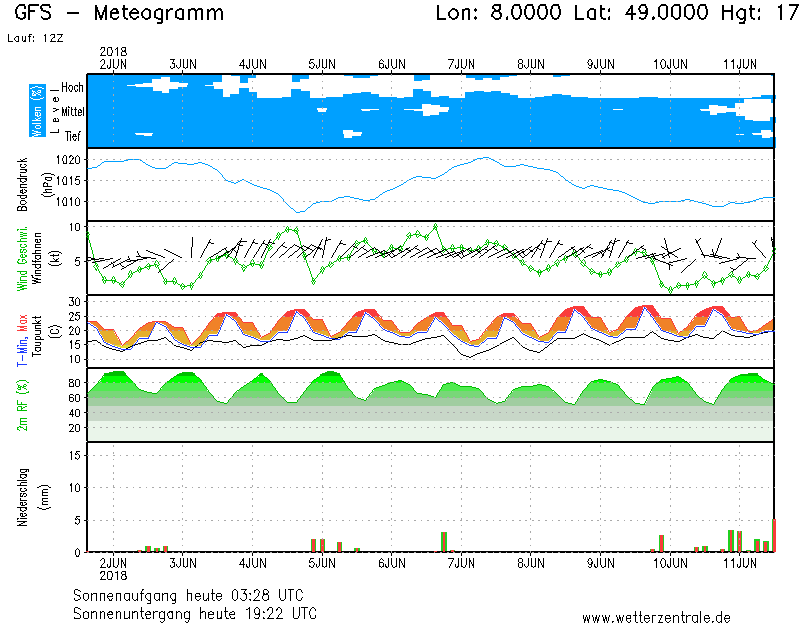800x625 pixels.
Task: Click the "0" value on the precipitation axis
Action: (x=78, y=553)
